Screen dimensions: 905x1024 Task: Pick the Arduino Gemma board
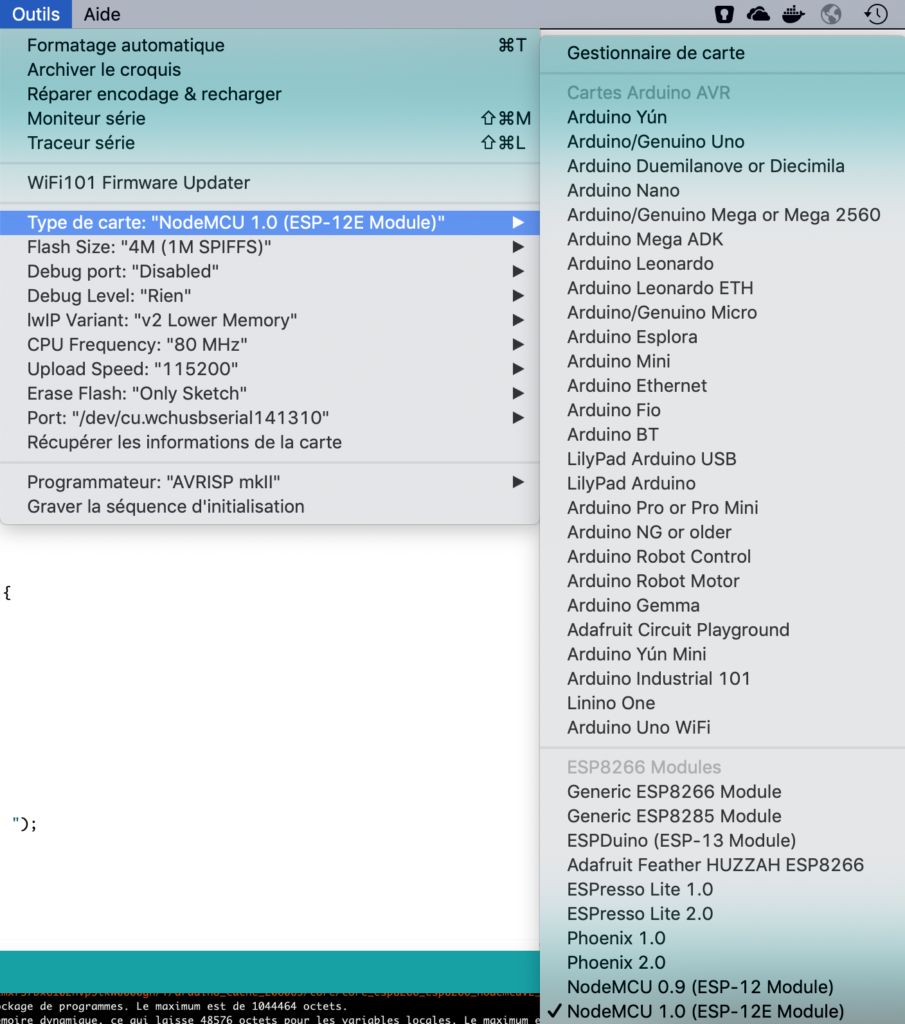[722, 605]
